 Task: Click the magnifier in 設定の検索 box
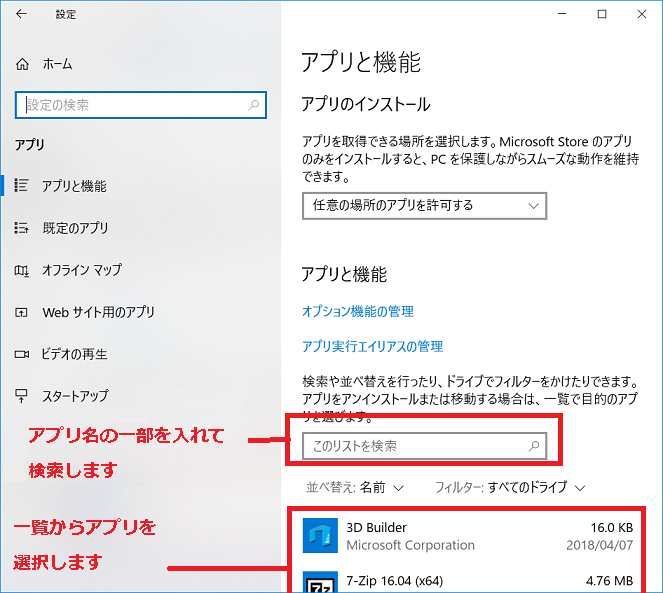click(x=254, y=105)
